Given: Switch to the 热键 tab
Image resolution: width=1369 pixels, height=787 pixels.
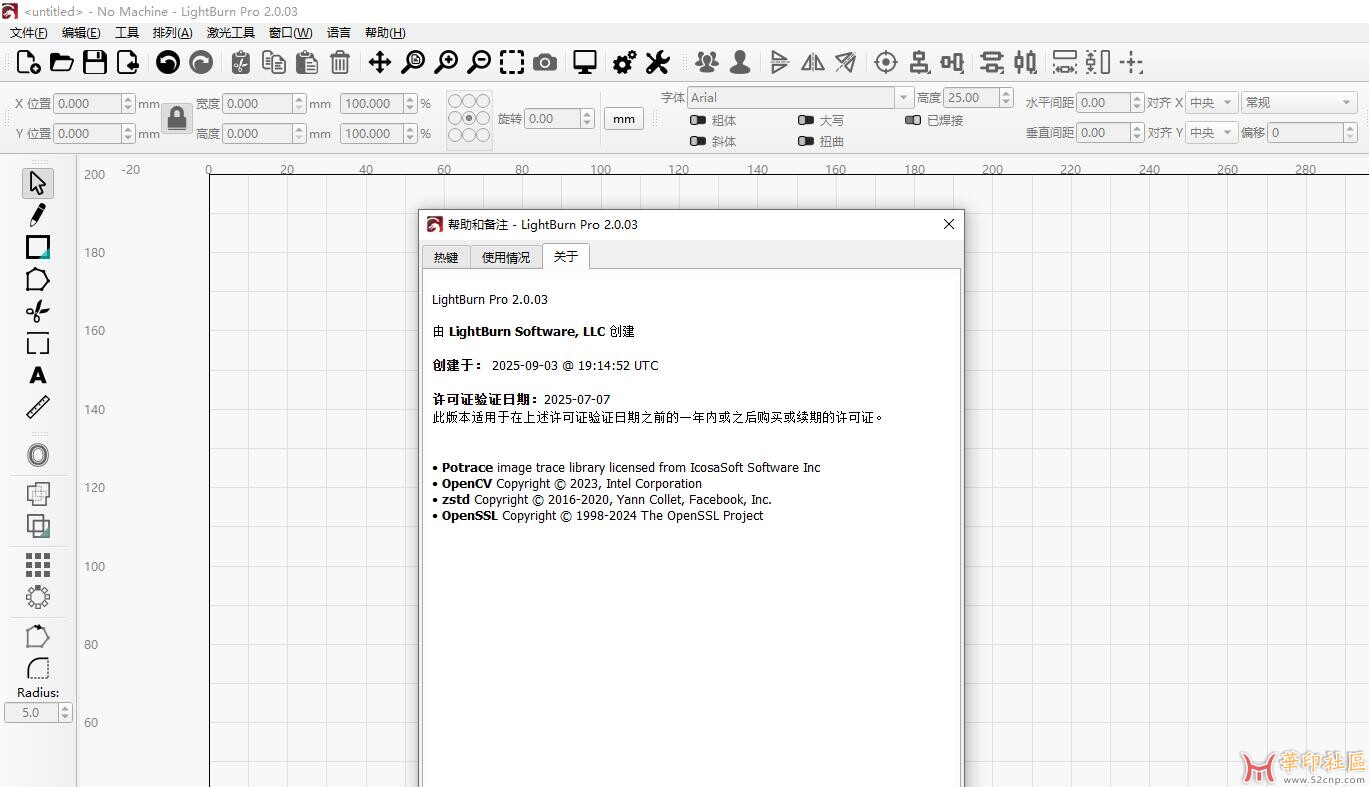Looking at the screenshot, I should tap(446, 257).
